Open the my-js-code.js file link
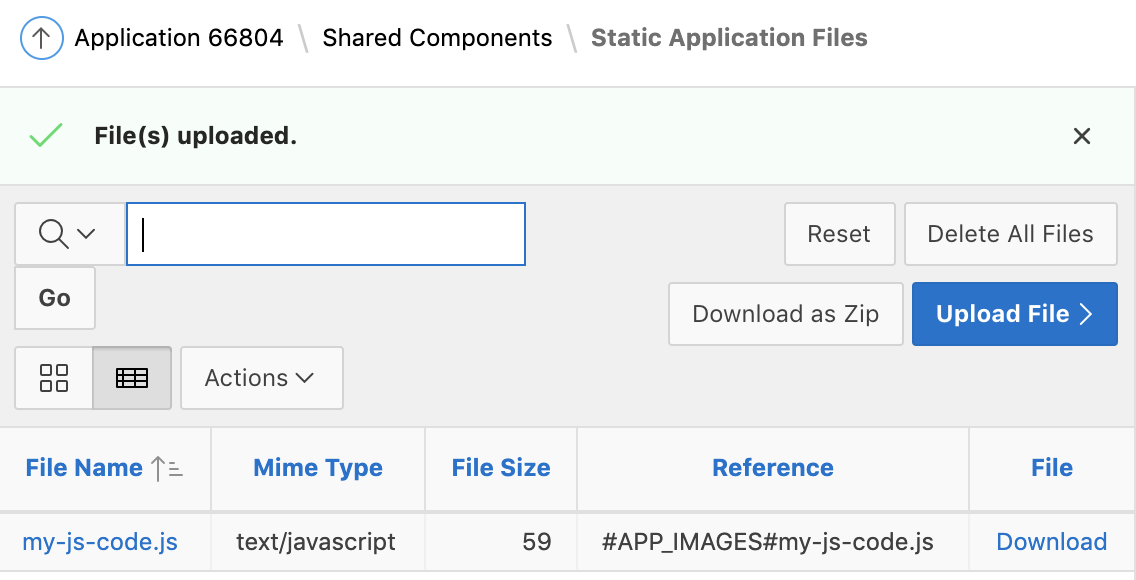The width and height of the screenshot is (1136, 580). 100,542
